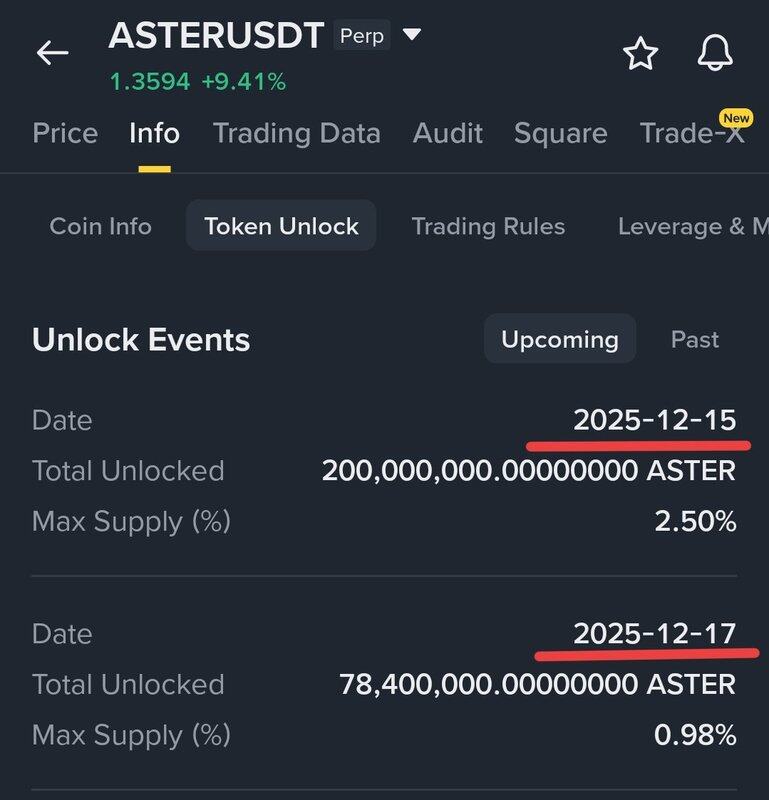Tap the ASTERUSDT pair title

point(216,36)
